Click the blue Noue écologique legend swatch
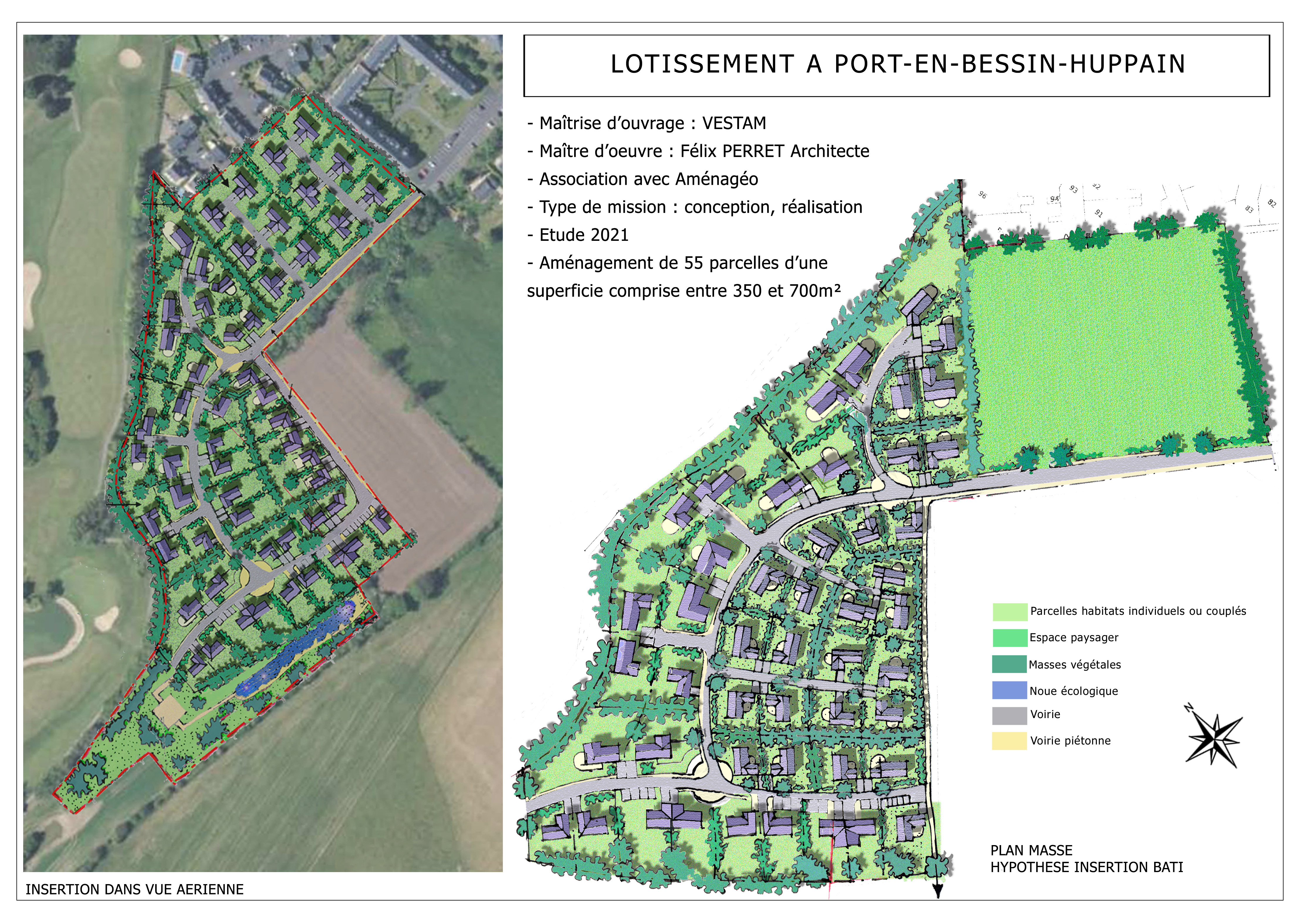The width and height of the screenshot is (1307, 924). coord(1009,691)
